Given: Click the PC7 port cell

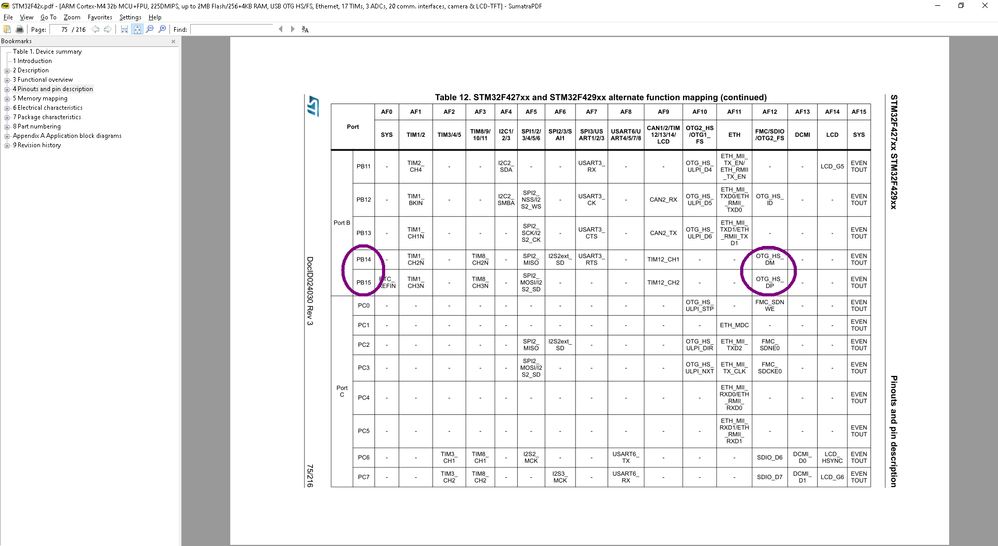Looking at the screenshot, I should [x=363, y=477].
